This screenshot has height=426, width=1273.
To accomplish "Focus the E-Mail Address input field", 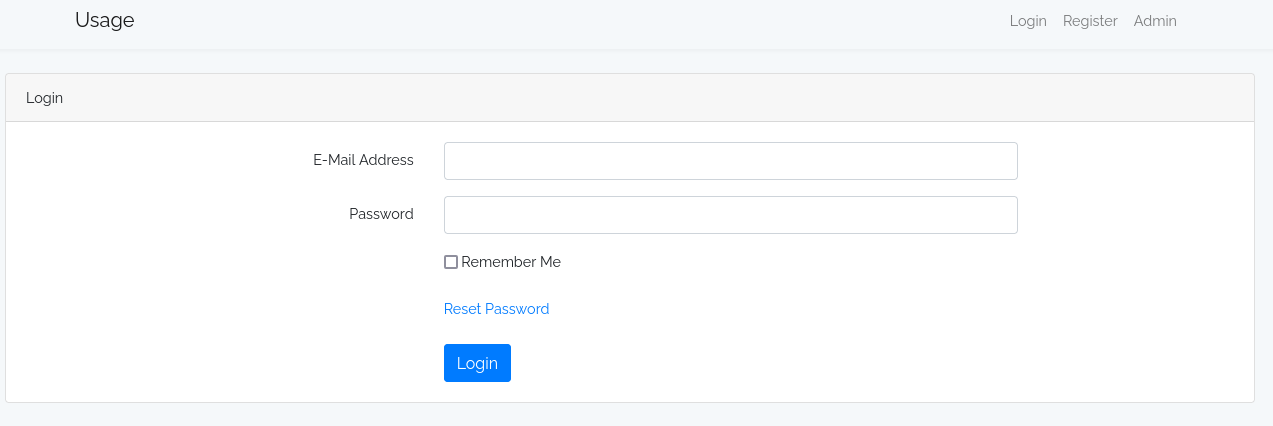I will pos(730,161).
